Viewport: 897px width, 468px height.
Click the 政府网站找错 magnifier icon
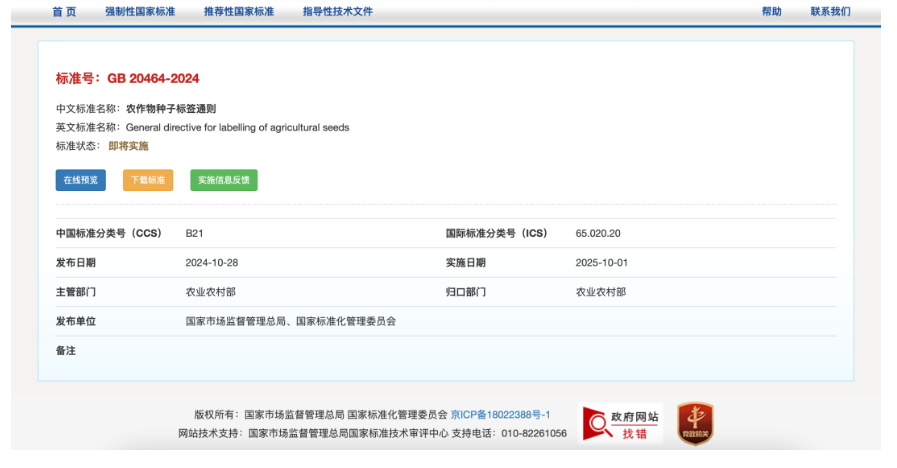pyautogui.click(x=598, y=424)
